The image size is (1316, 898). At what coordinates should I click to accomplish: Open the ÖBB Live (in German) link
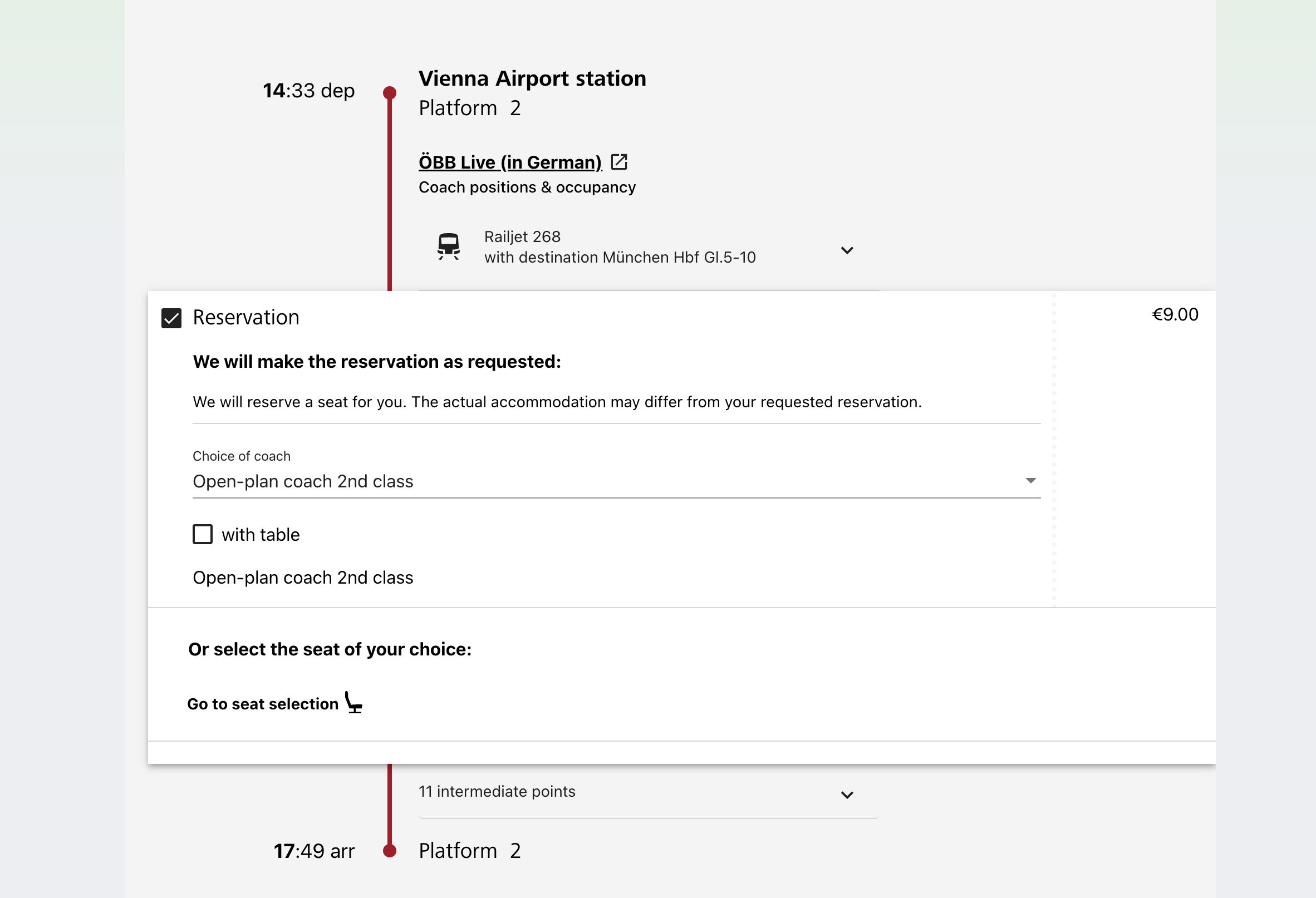point(509,162)
